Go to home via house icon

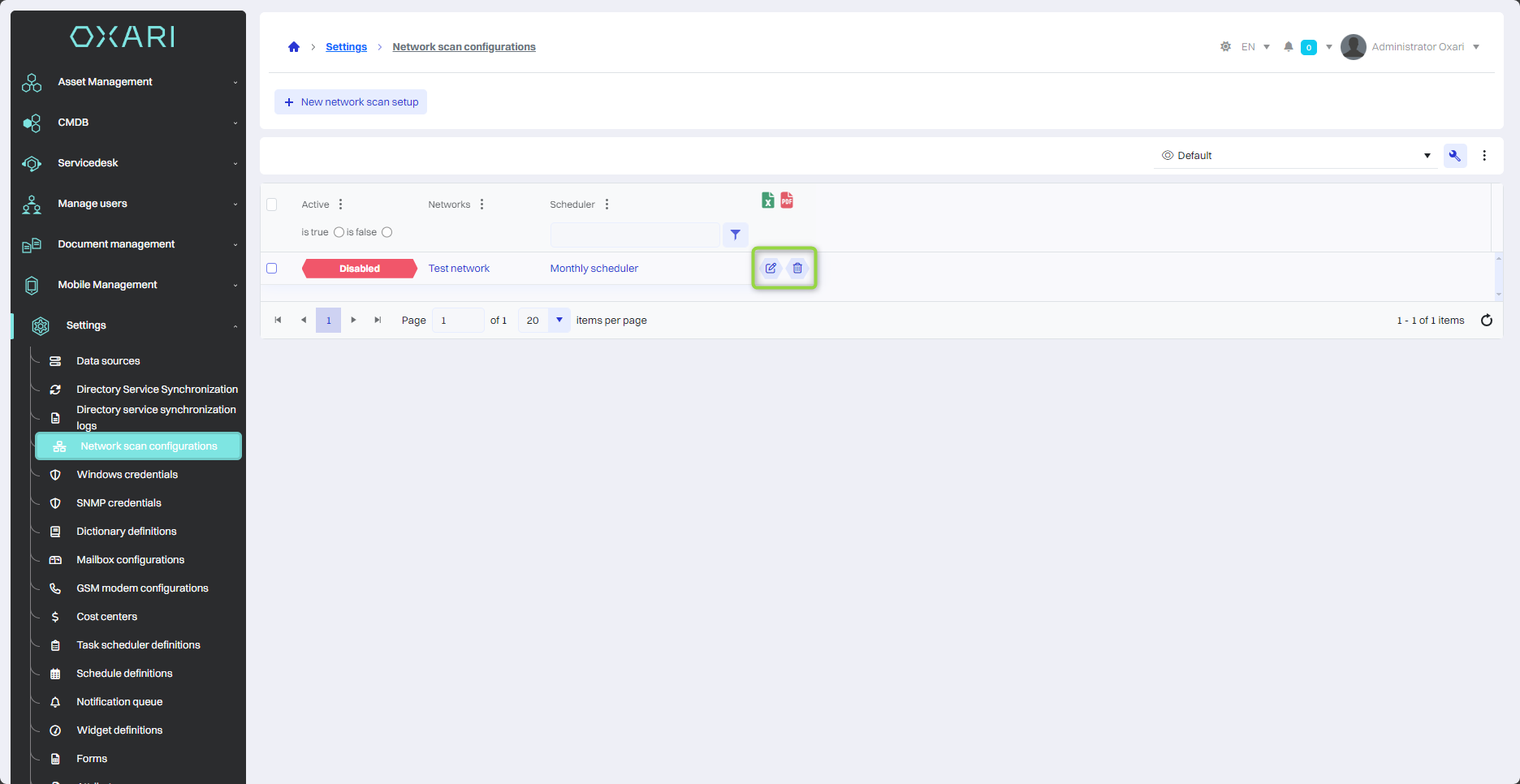tap(294, 47)
